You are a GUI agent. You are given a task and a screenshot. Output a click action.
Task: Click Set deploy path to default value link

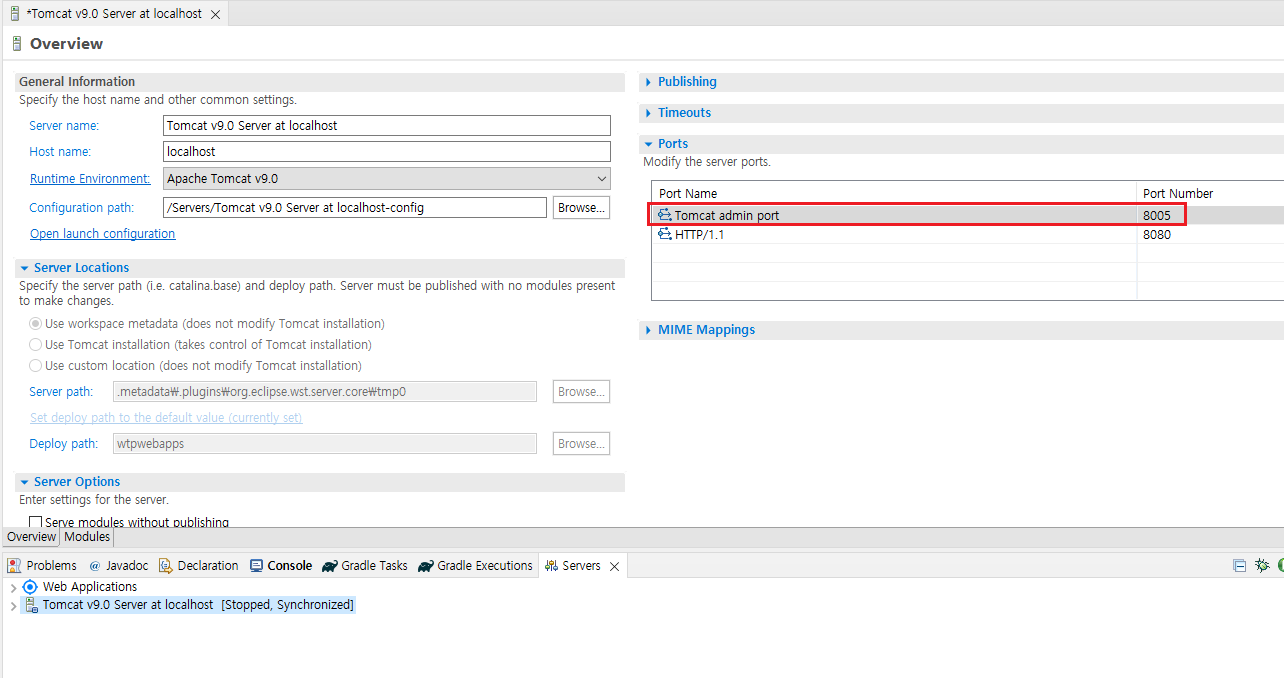pos(166,418)
